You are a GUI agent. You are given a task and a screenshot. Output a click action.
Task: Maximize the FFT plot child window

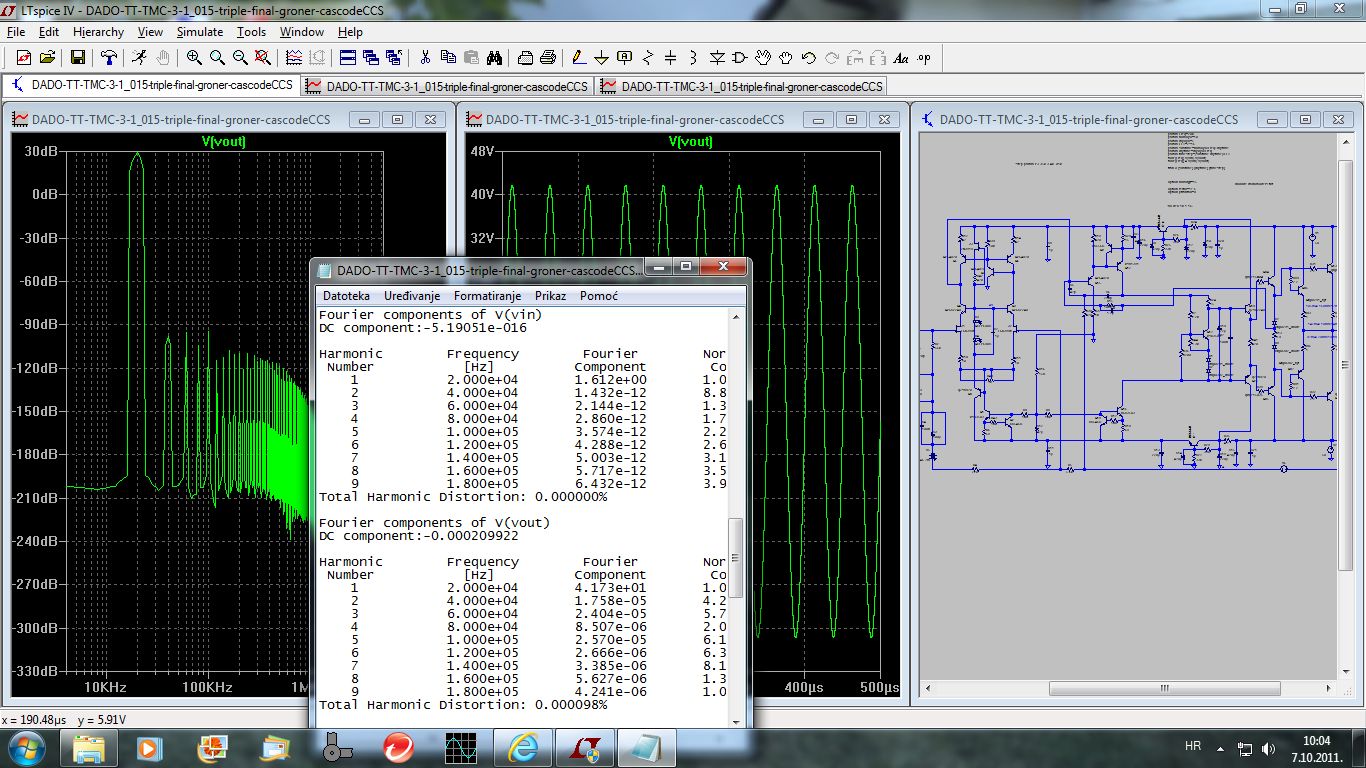[x=397, y=119]
